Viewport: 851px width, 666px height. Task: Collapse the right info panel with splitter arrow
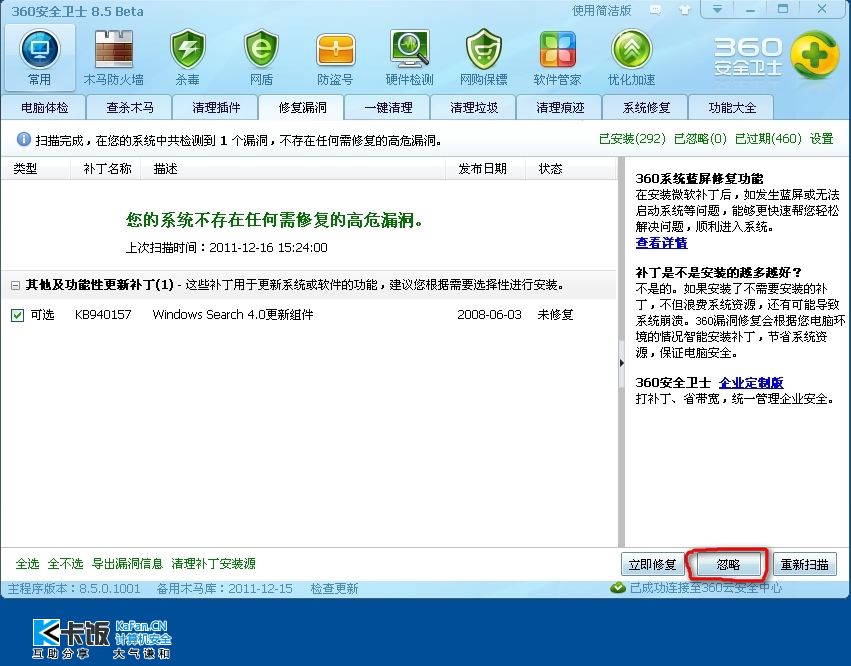621,351
